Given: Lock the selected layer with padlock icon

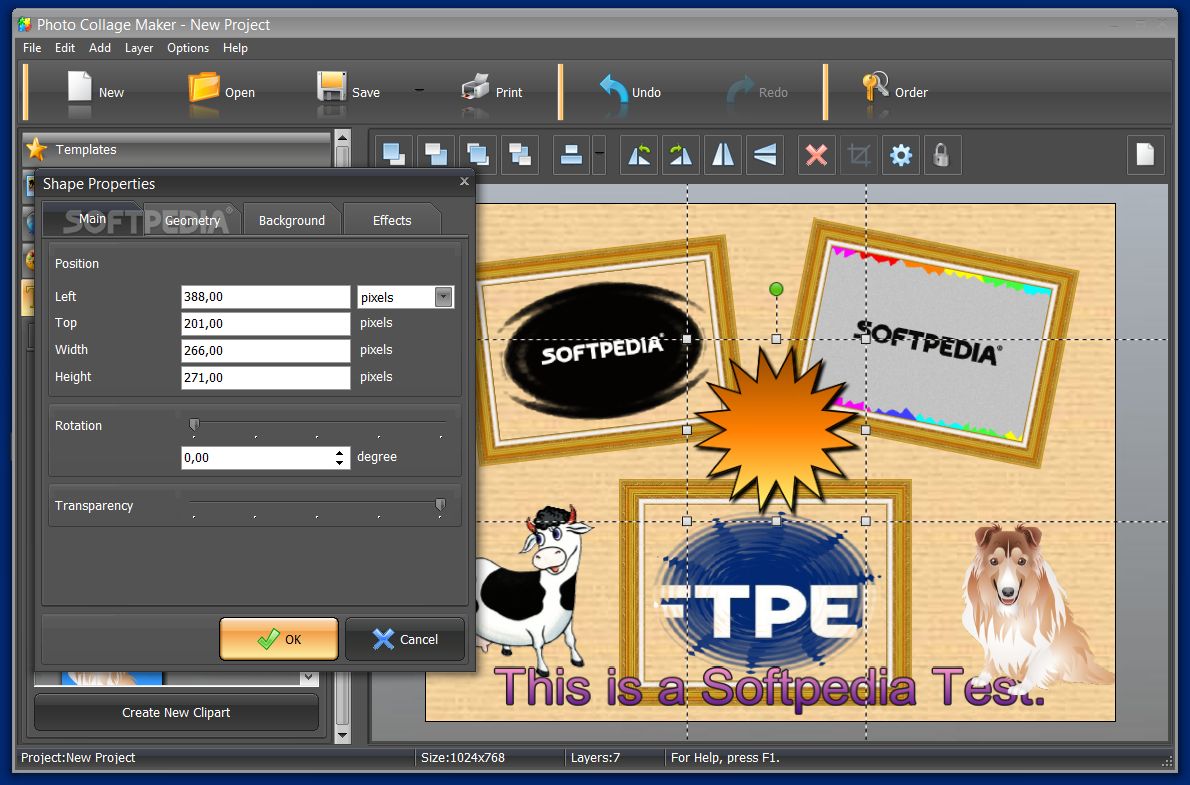Looking at the screenshot, I should coord(942,155).
